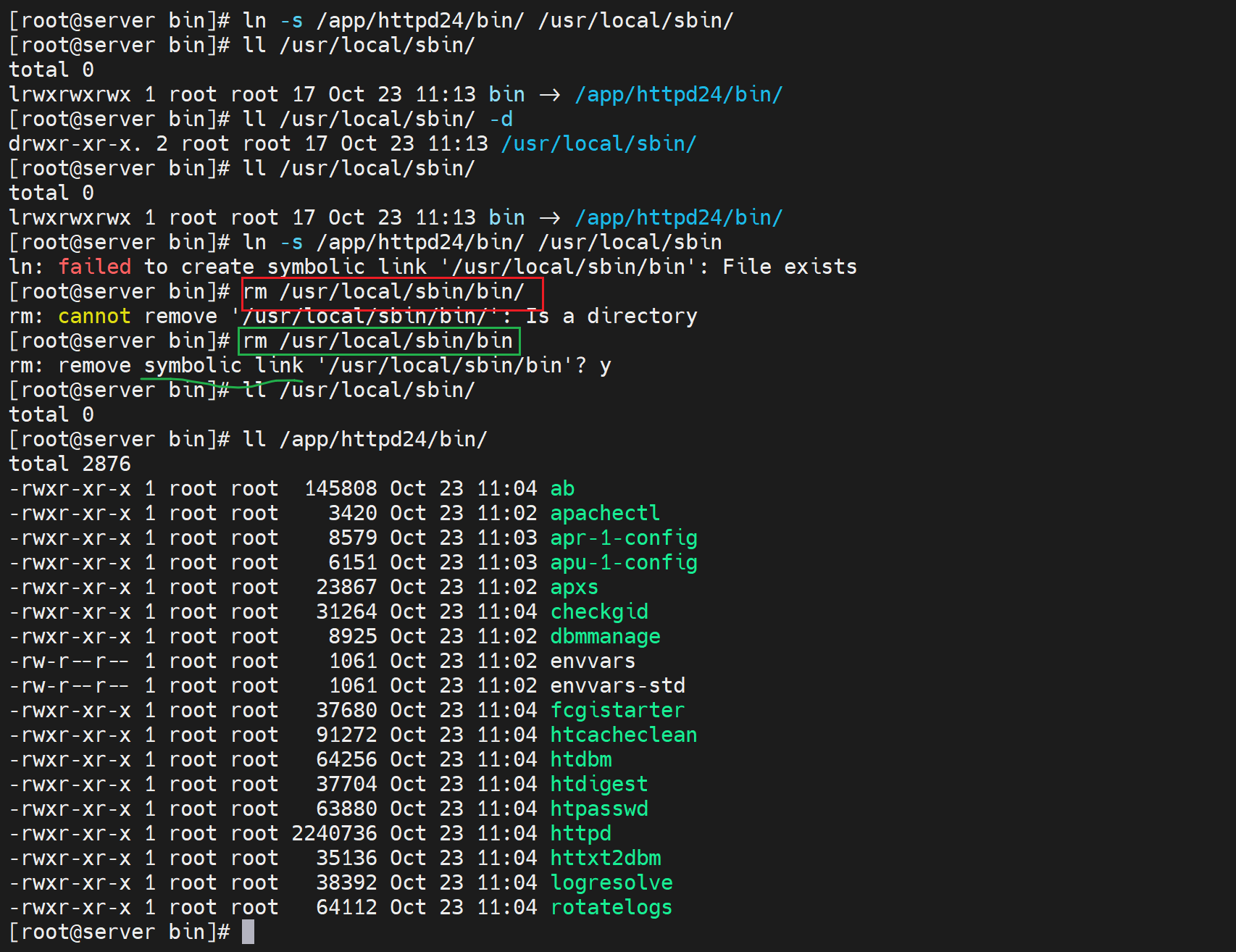Click the htcacheclean entry in listing
Screen dimensions: 1236x952
pyautogui.click(x=623, y=735)
